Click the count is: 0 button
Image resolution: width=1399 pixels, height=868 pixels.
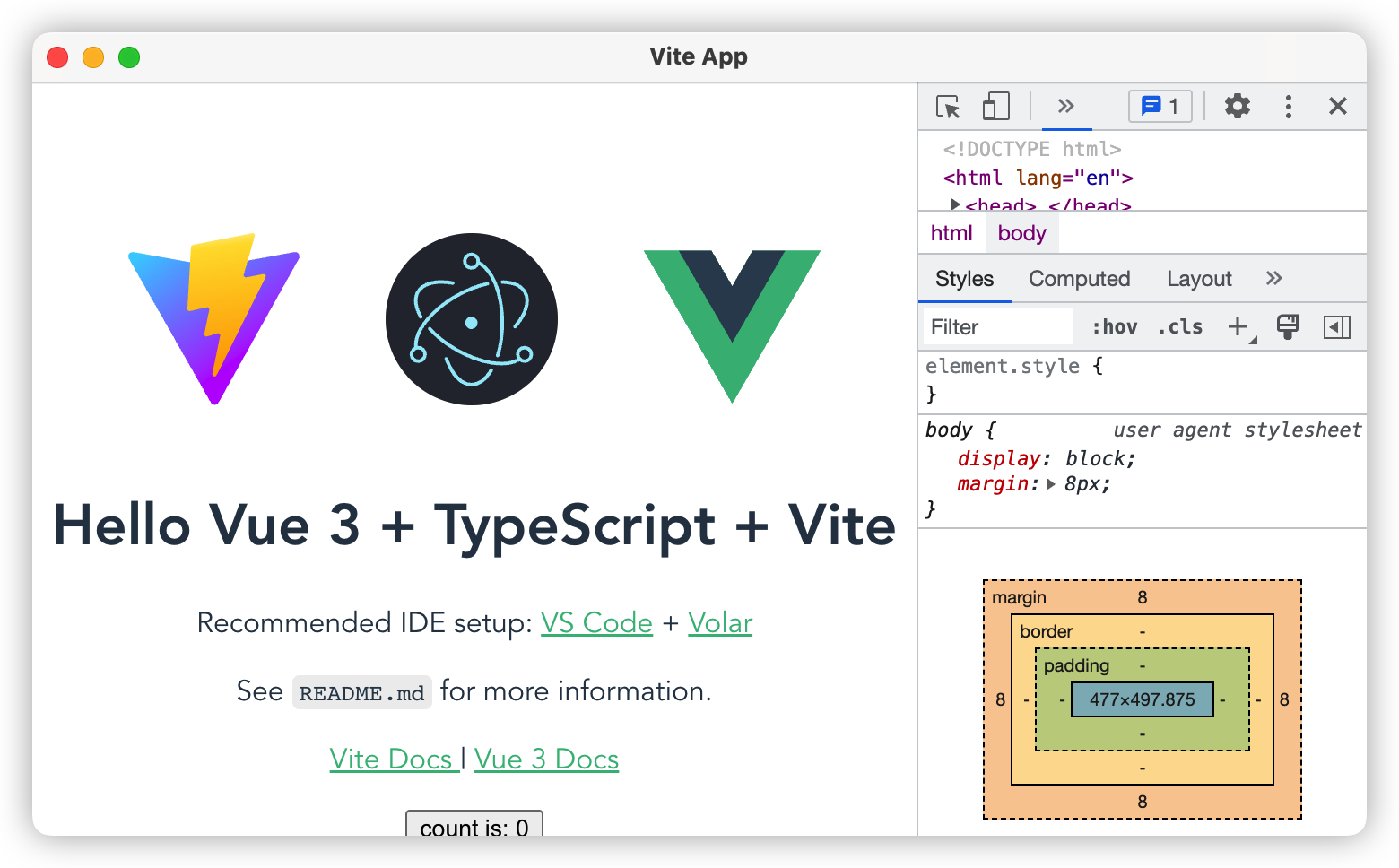tap(474, 824)
